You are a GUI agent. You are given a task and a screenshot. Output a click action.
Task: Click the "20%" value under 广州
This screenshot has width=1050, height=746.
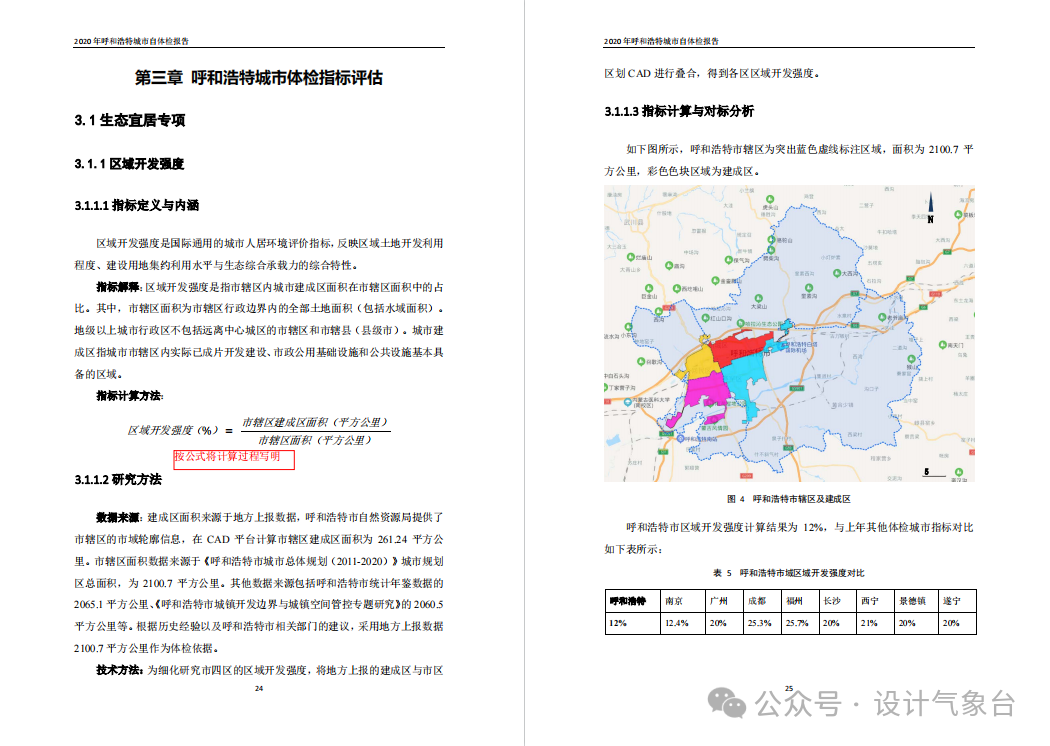718,623
